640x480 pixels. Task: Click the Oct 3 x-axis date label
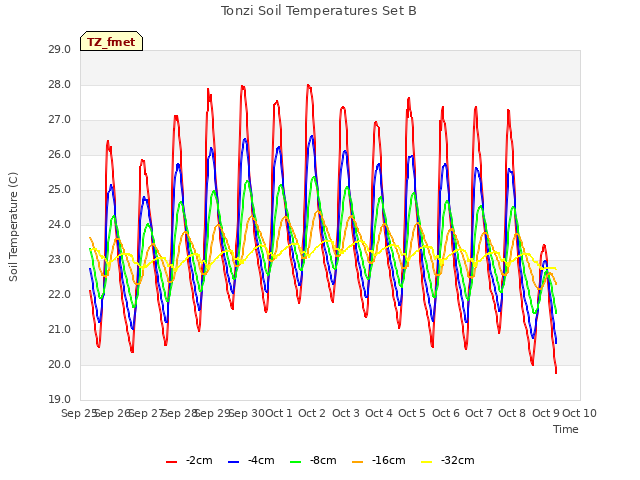pyautogui.click(x=346, y=413)
